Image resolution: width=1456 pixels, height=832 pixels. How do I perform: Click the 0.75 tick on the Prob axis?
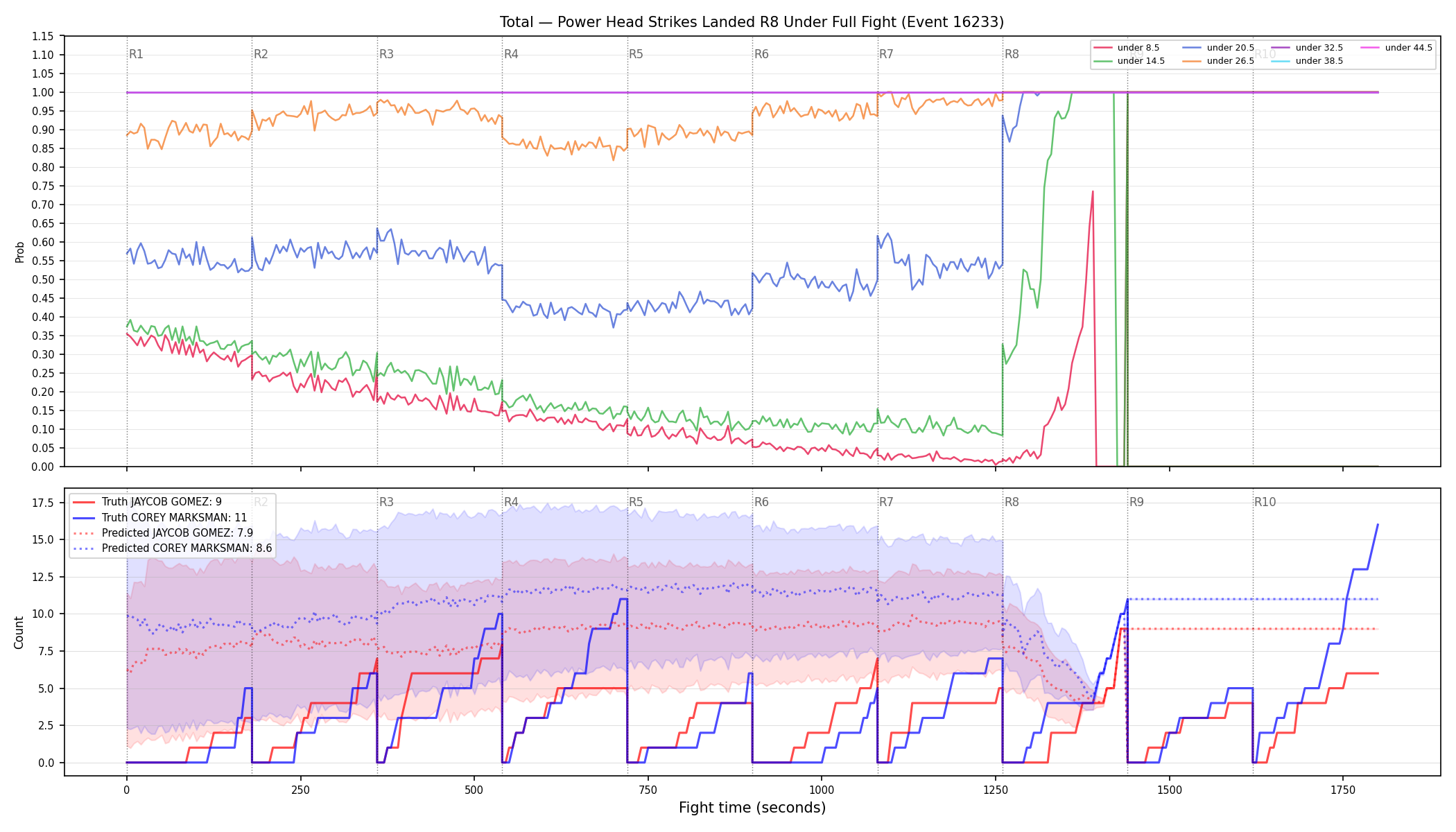43,186
